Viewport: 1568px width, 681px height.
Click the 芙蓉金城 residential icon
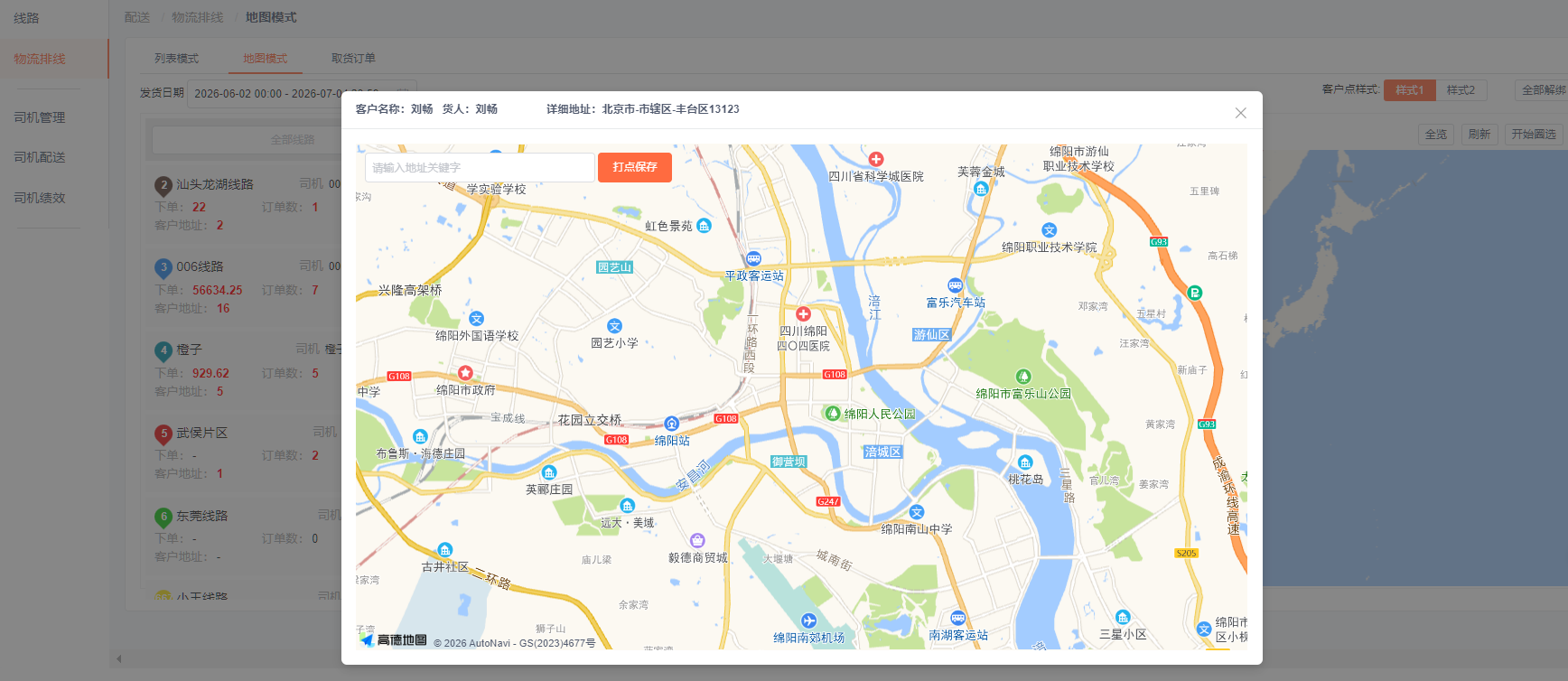(x=981, y=189)
